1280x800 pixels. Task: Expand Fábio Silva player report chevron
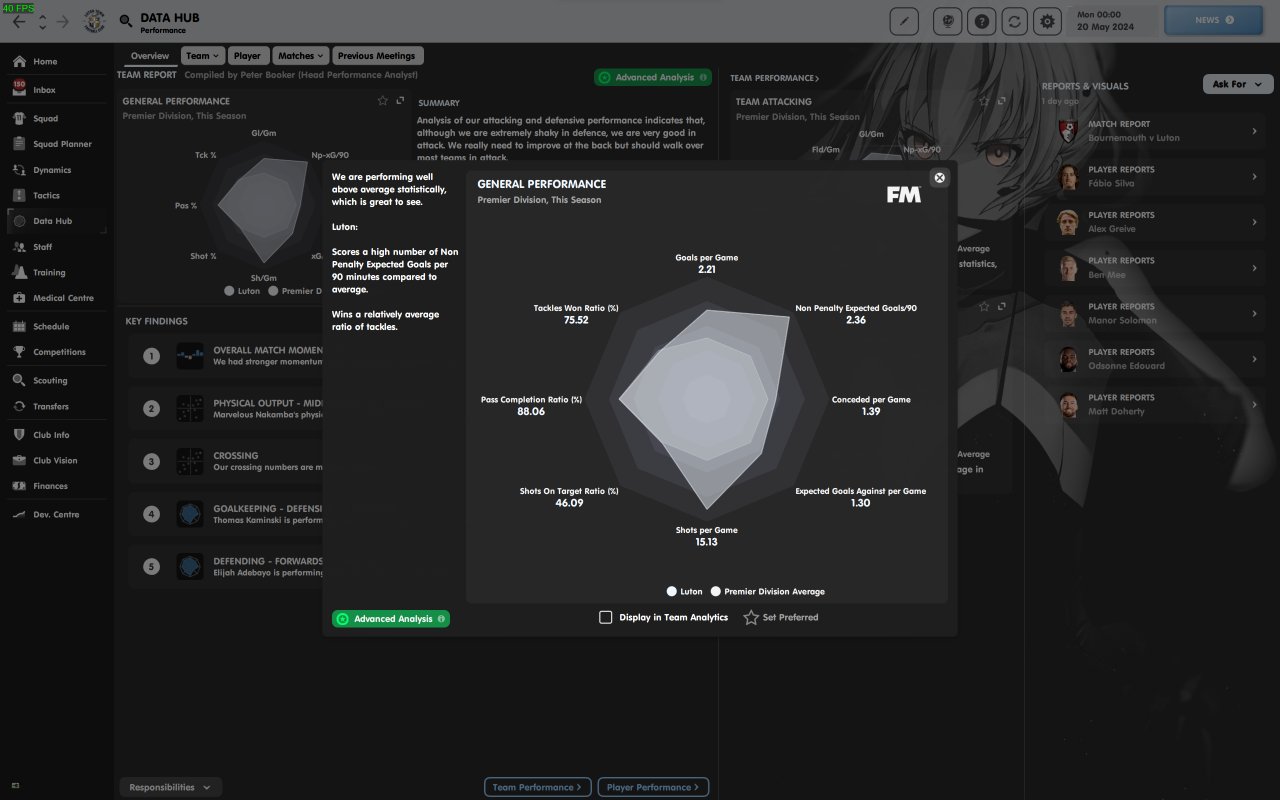pyautogui.click(x=1254, y=176)
